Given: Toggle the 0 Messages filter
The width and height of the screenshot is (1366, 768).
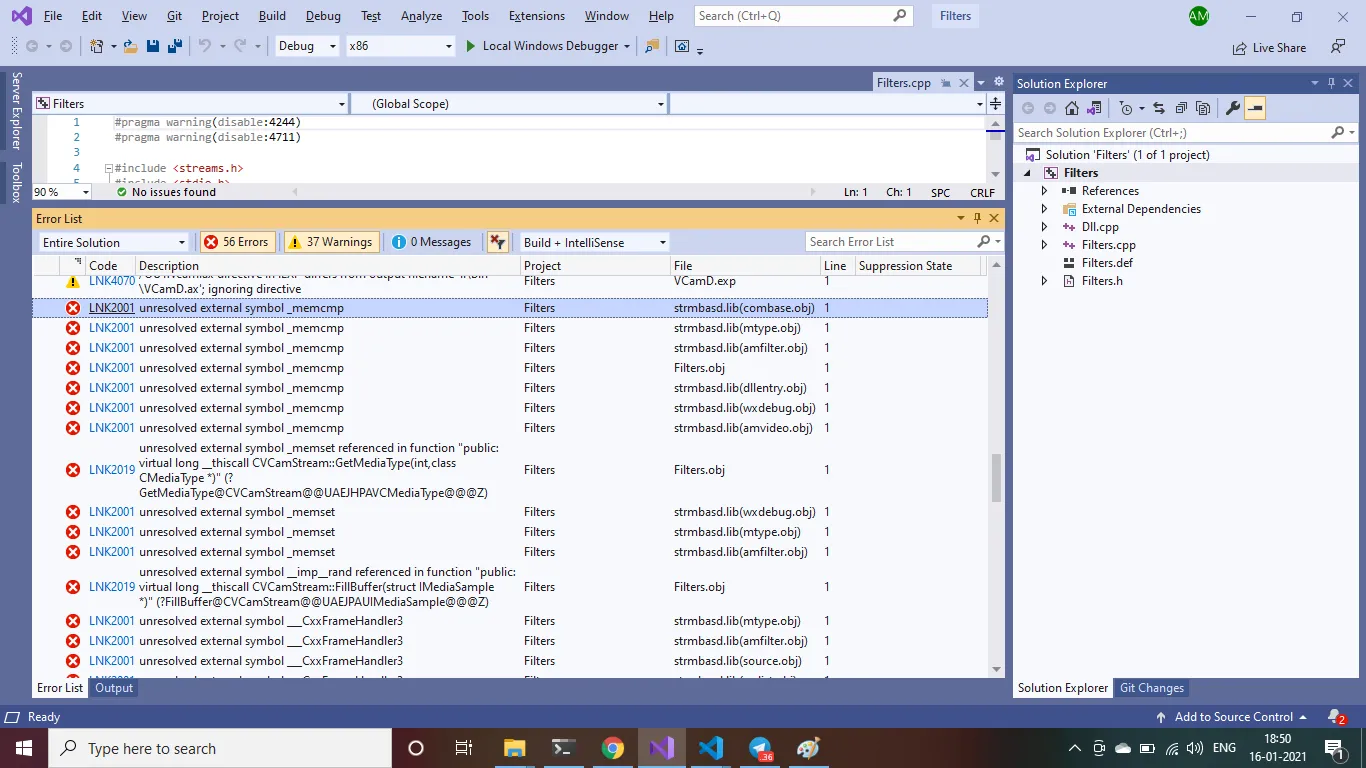Looking at the screenshot, I should [x=432, y=242].
